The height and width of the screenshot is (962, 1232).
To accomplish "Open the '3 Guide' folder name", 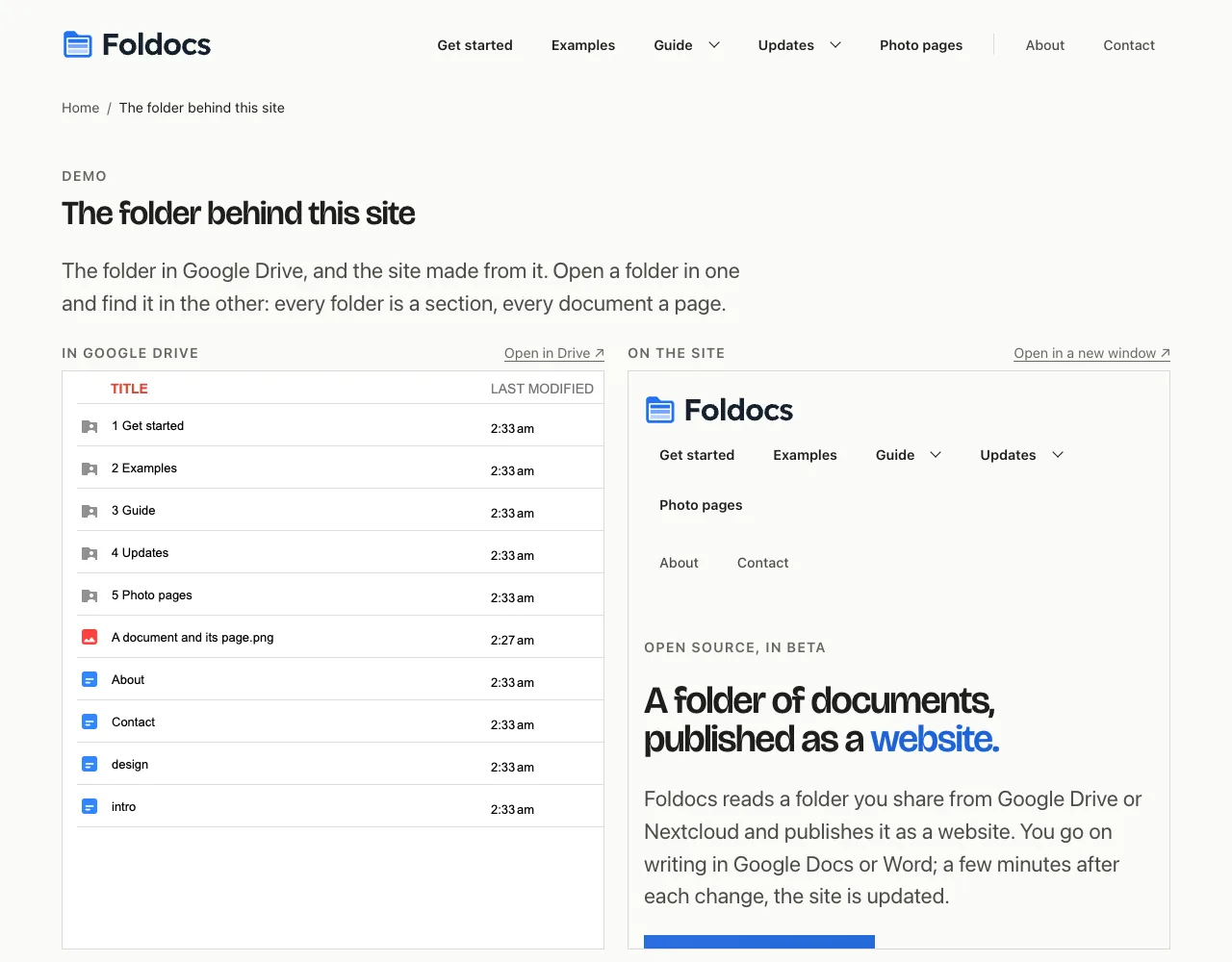I will click(133, 511).
